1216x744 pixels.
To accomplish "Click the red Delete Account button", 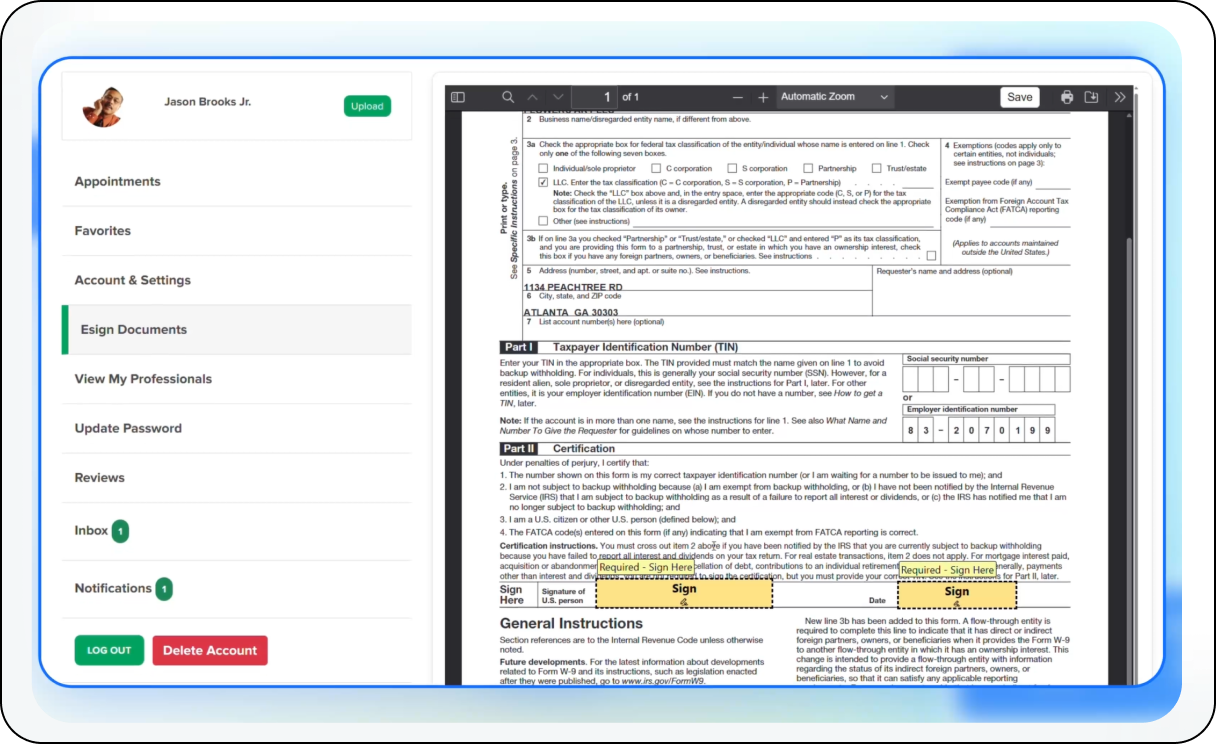I will tap(210, 650).
